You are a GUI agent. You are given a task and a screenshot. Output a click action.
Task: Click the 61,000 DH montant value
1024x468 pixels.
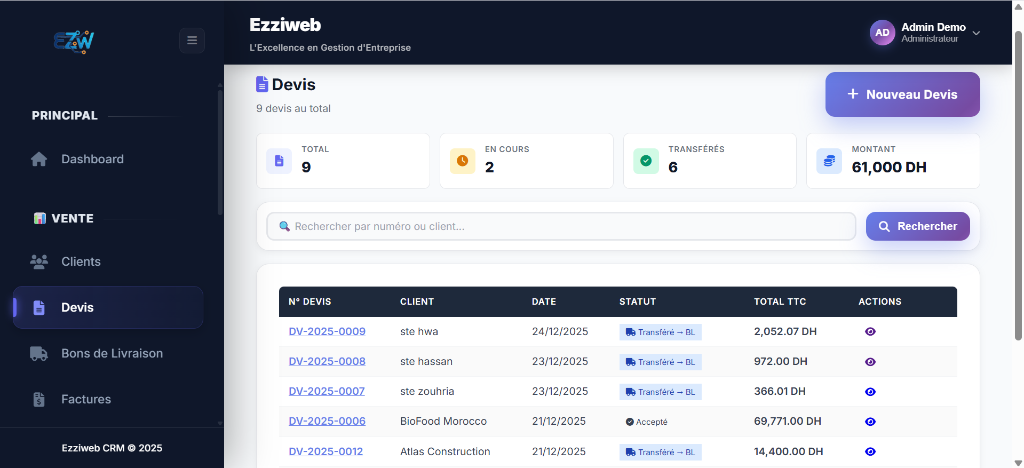889,168
